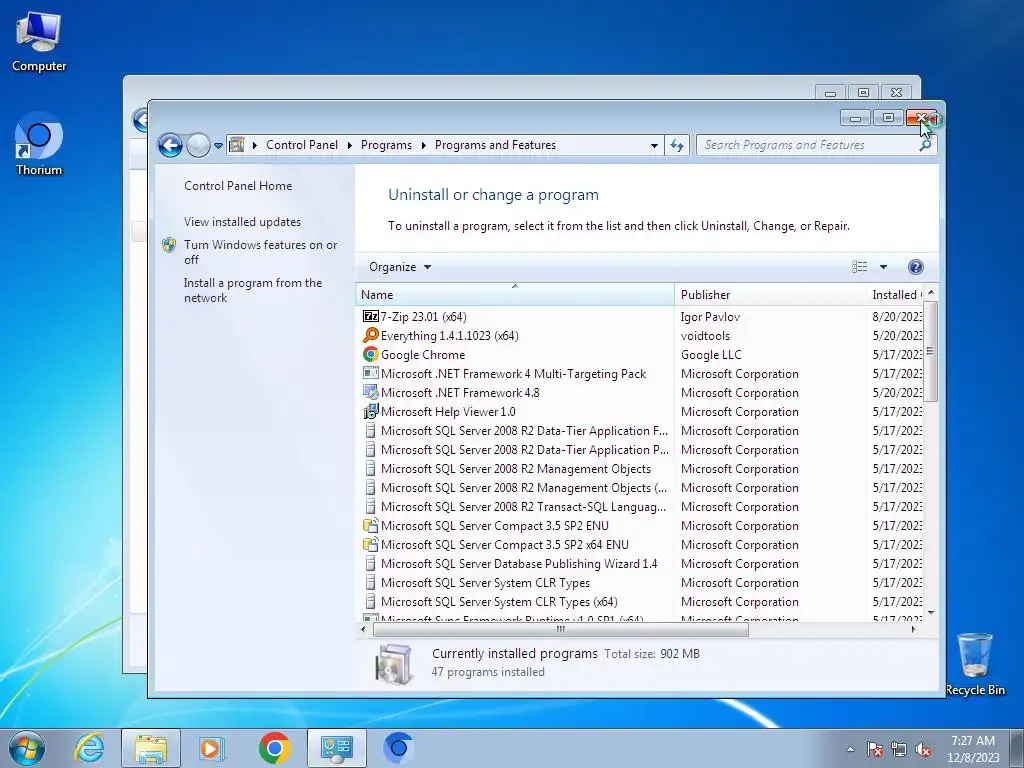This screenshot has width=1024, height=768.
Task: Click the vertical scrollbar up arrow
Action: coord(931,292)
